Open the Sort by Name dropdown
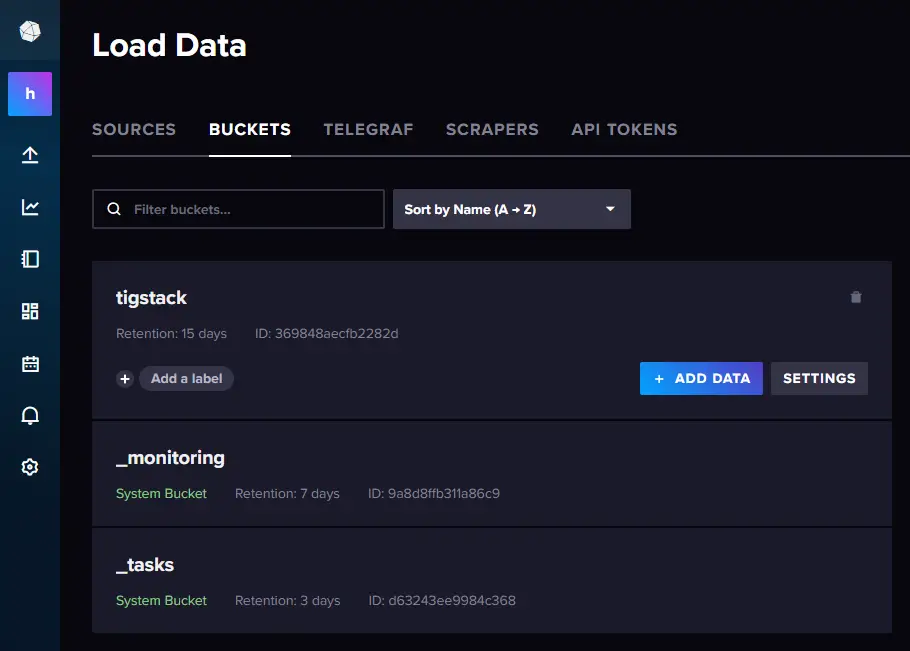 click(x=511, y=208)
